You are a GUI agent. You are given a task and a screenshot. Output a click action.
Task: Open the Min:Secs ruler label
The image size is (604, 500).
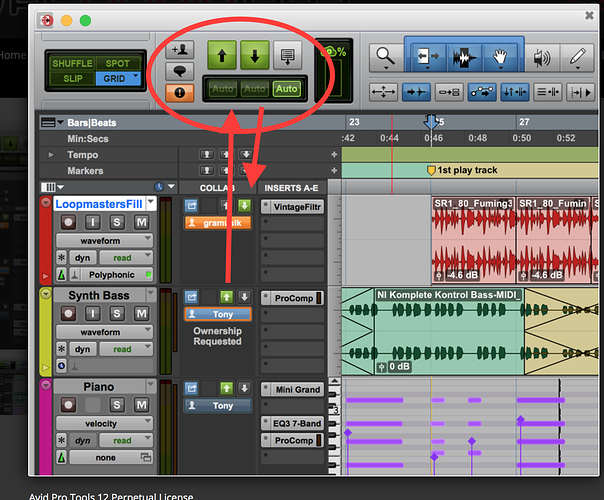pyautogui.click(x=88, y=139)
